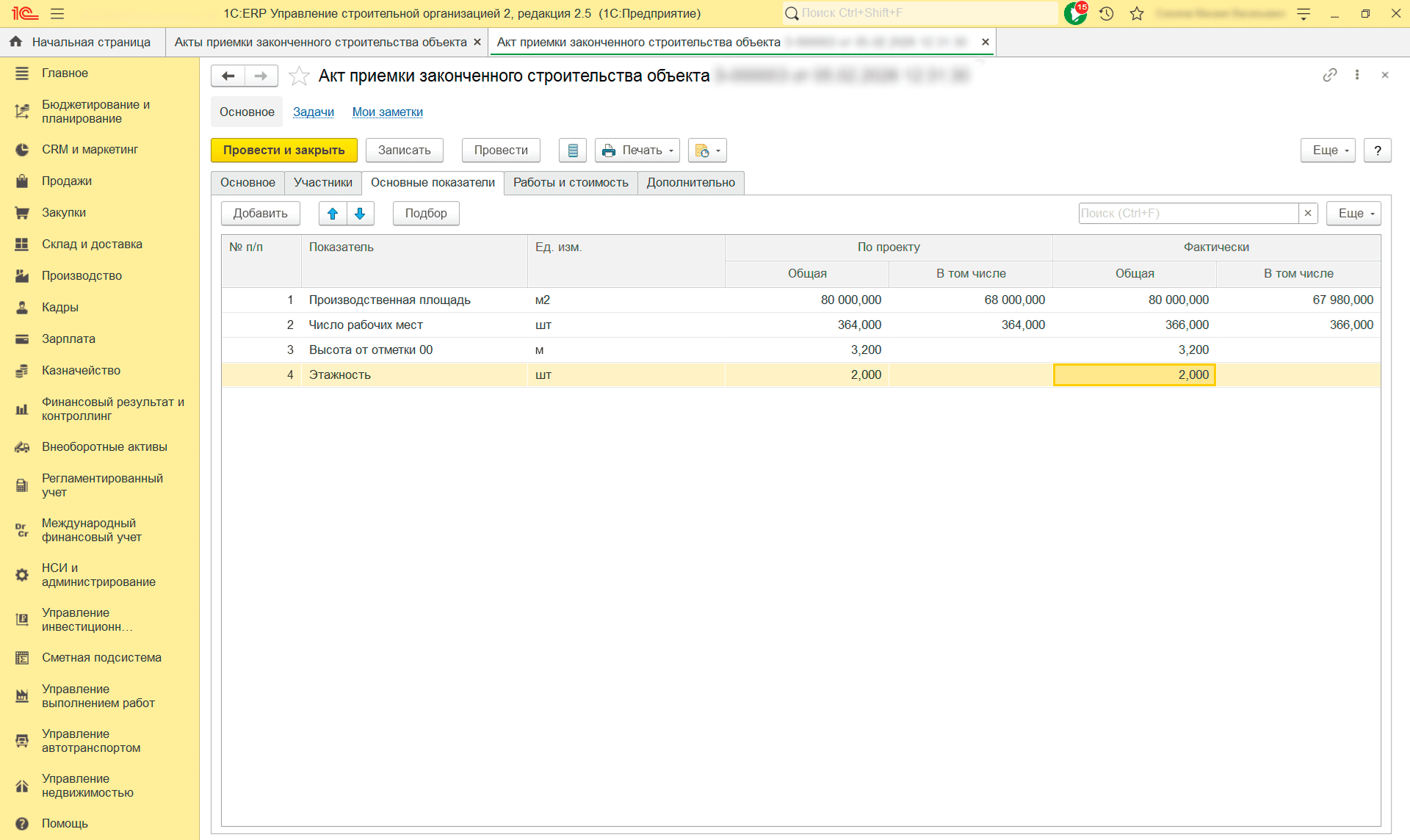The width and height of the screenshot is (1410, 840).
Task: Switch to the Участники tab
Action: [x=323, y=183]
